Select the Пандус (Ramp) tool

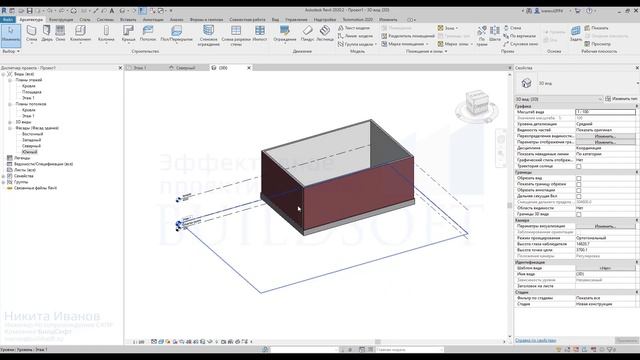pos(307,33)
